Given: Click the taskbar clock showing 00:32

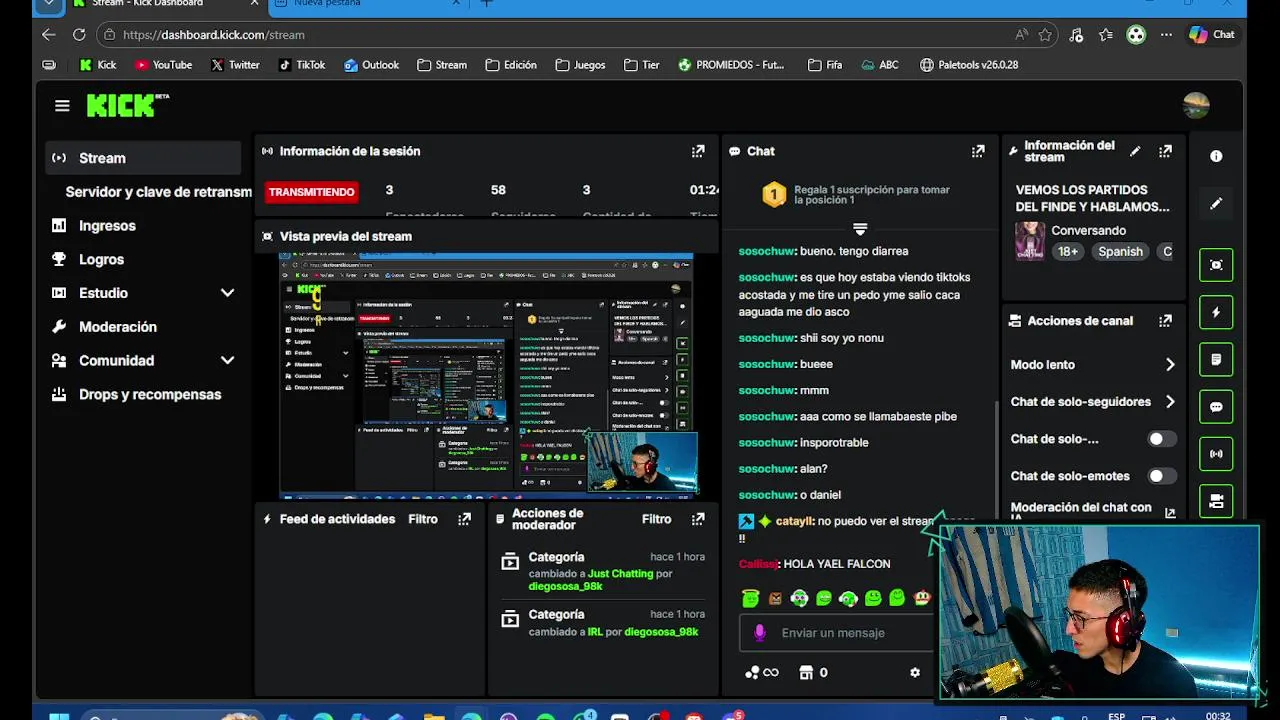Looking at the screenshot, I should tap(1218, 715).
